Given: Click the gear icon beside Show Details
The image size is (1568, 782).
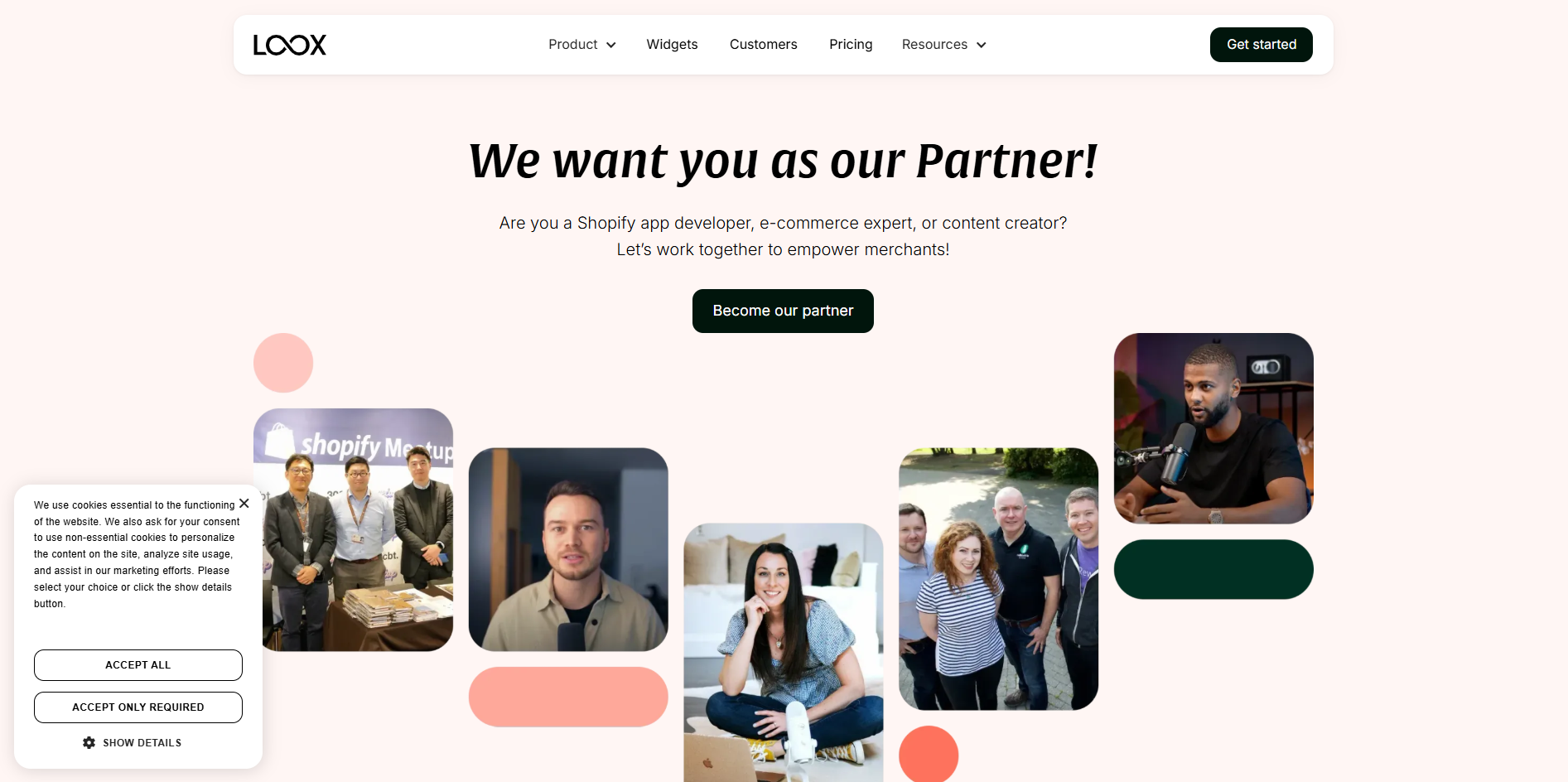Looking at the screenshot, I should pos(89,743).
